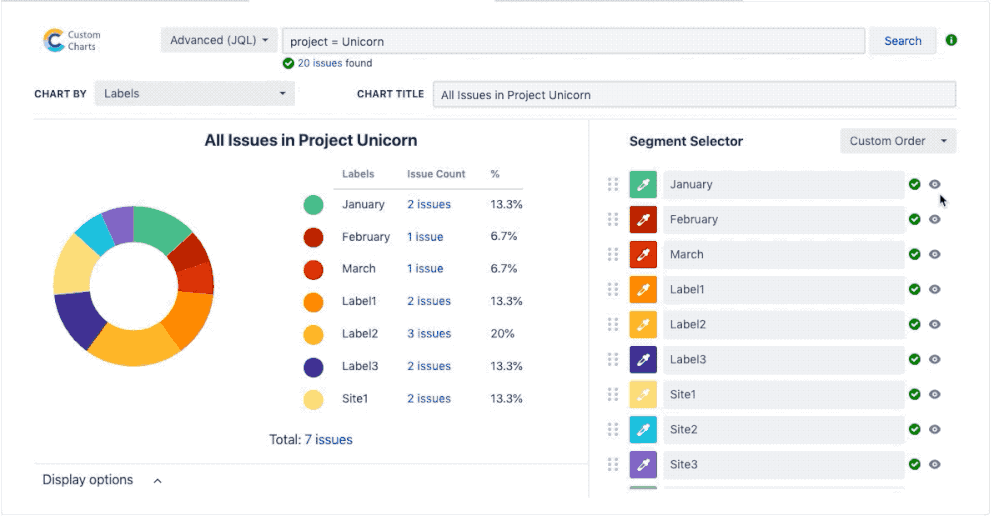Open the 3 issues link for Label2

pos(429,334)
